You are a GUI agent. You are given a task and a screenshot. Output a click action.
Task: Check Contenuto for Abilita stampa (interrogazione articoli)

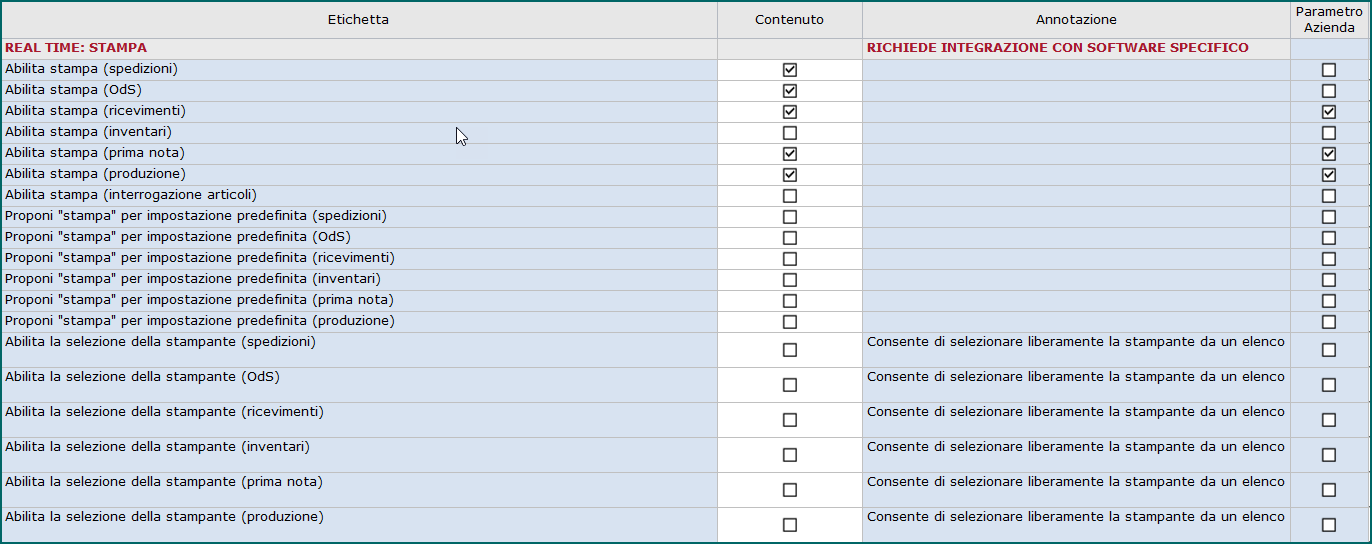point(790,196)
